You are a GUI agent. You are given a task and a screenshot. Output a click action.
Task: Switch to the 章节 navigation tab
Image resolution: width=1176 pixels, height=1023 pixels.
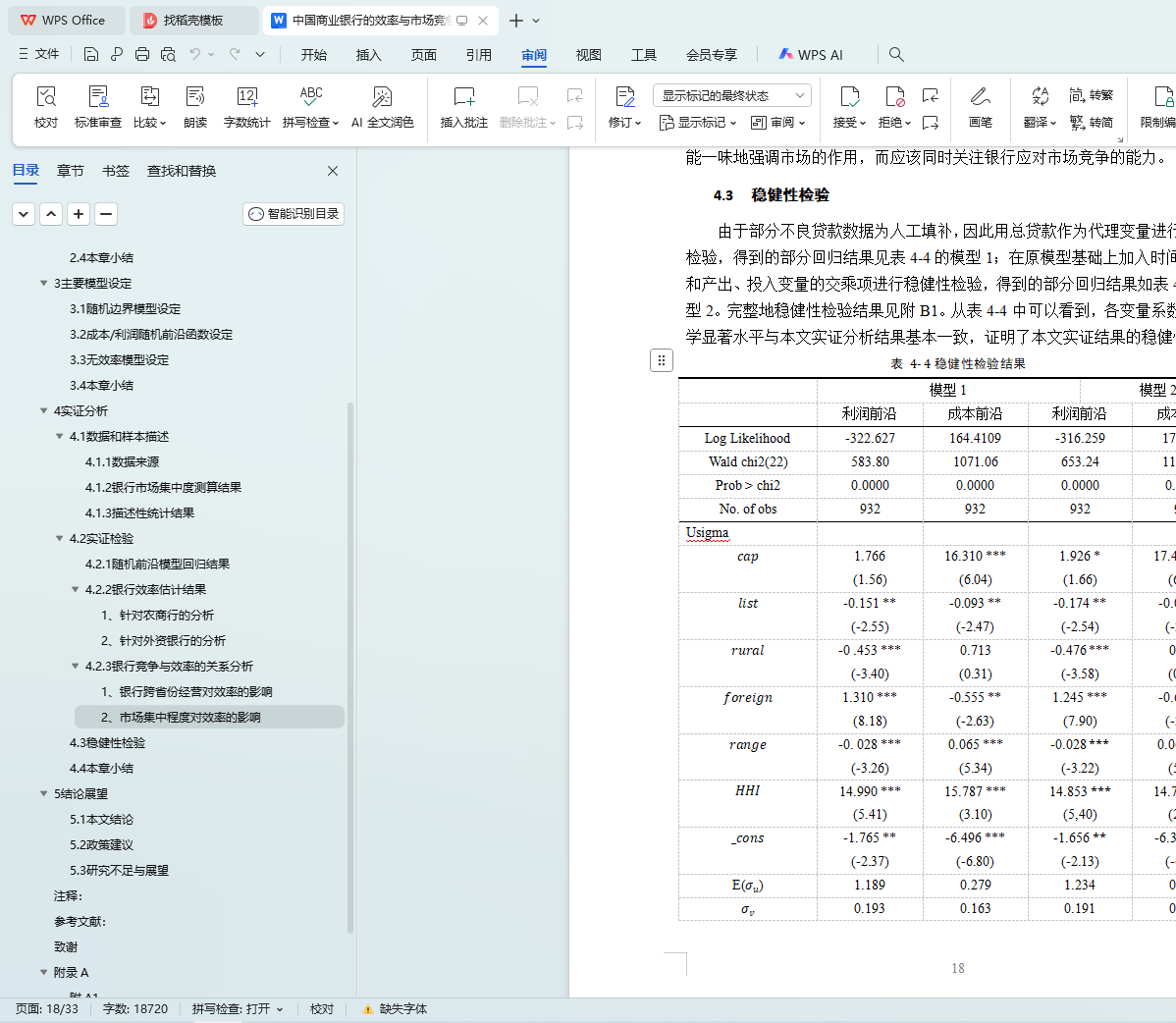point(71,171)
